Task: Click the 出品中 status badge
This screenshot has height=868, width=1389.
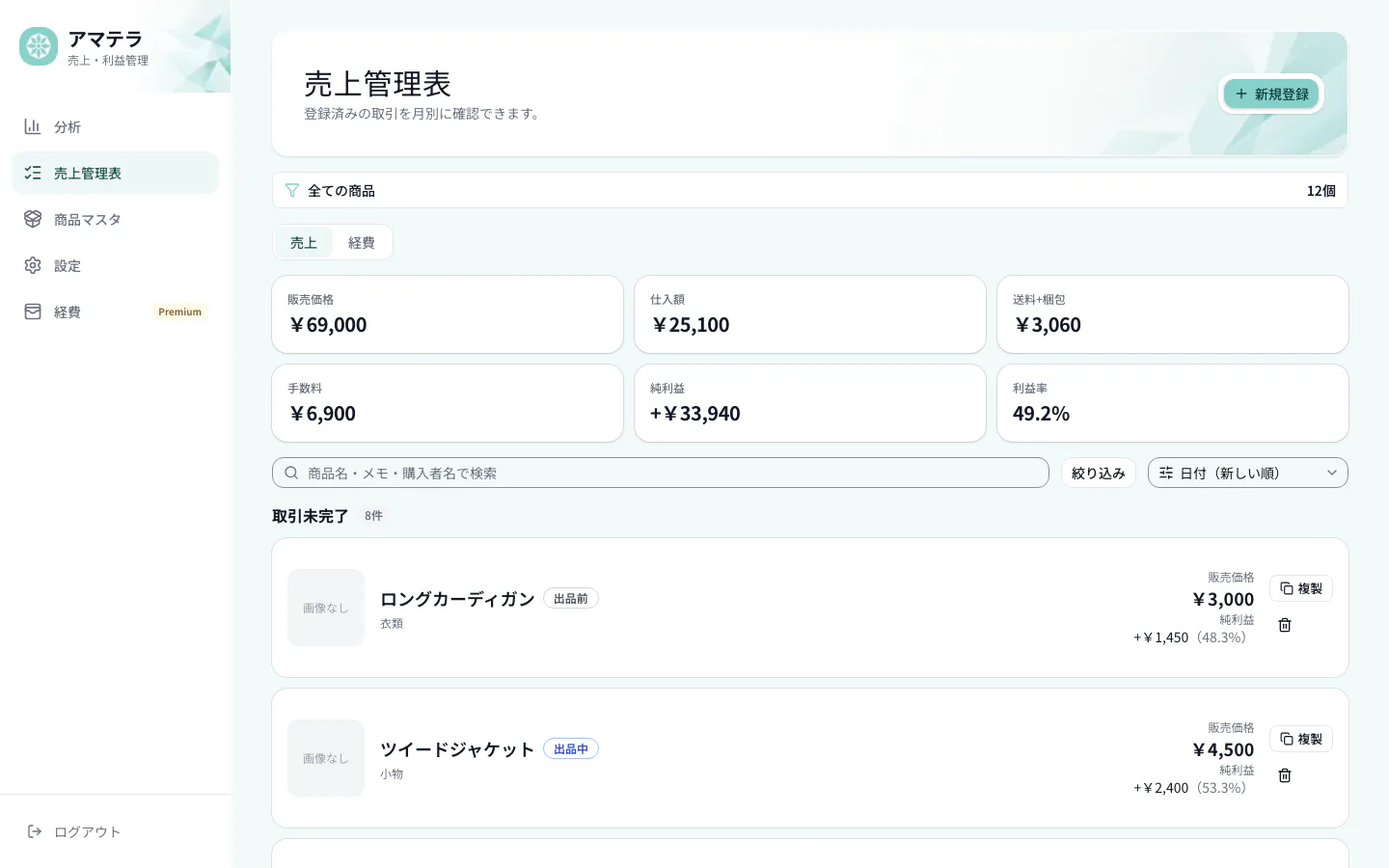Action: (571, 749)
